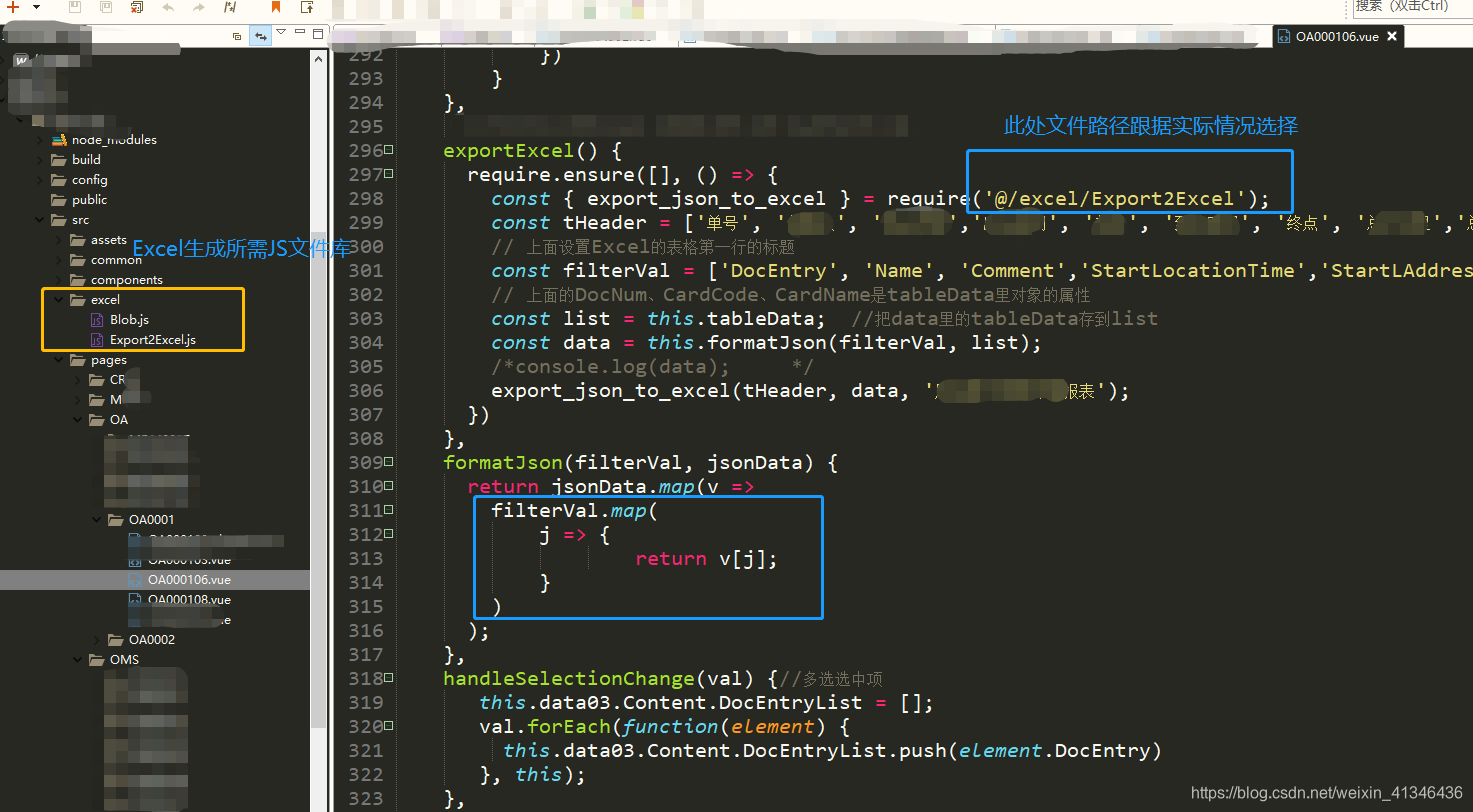This screenshot has height=812, width=1473.
Task: Click the OA0002 folder icon
Action: point(116,640)
